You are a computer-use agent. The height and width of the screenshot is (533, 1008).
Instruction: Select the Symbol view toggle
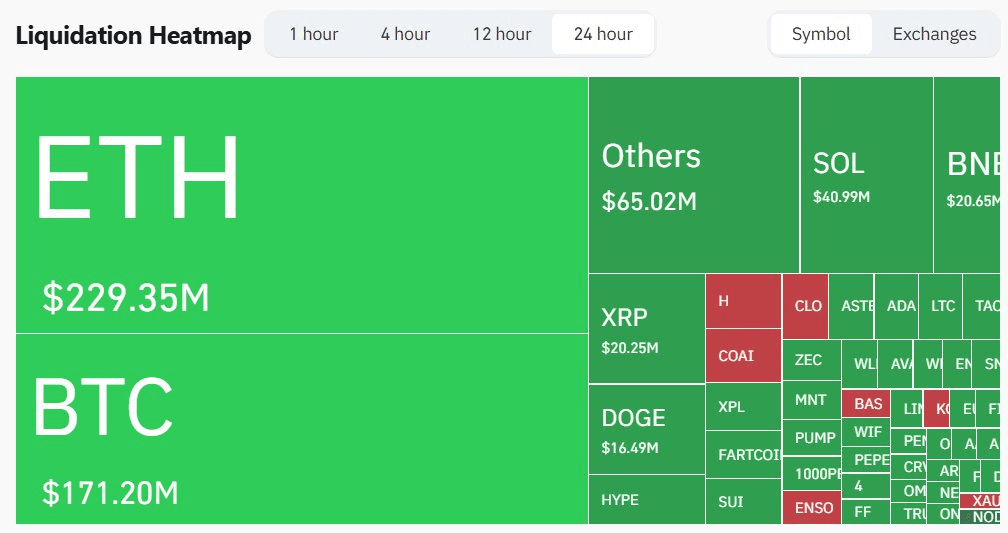pyautogui.click(x=821, y=34)
